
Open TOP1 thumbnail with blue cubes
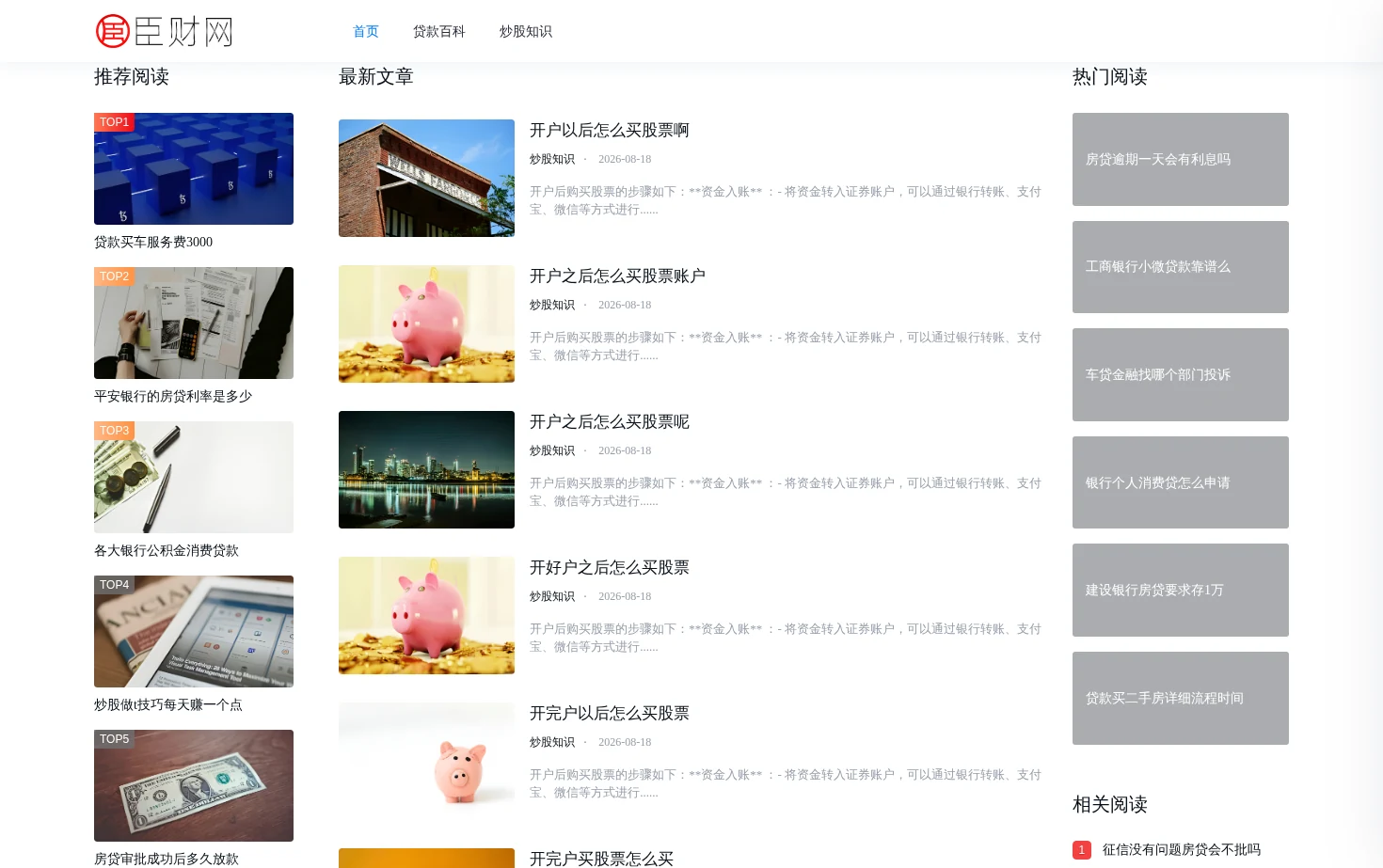(x=194, y=168)
